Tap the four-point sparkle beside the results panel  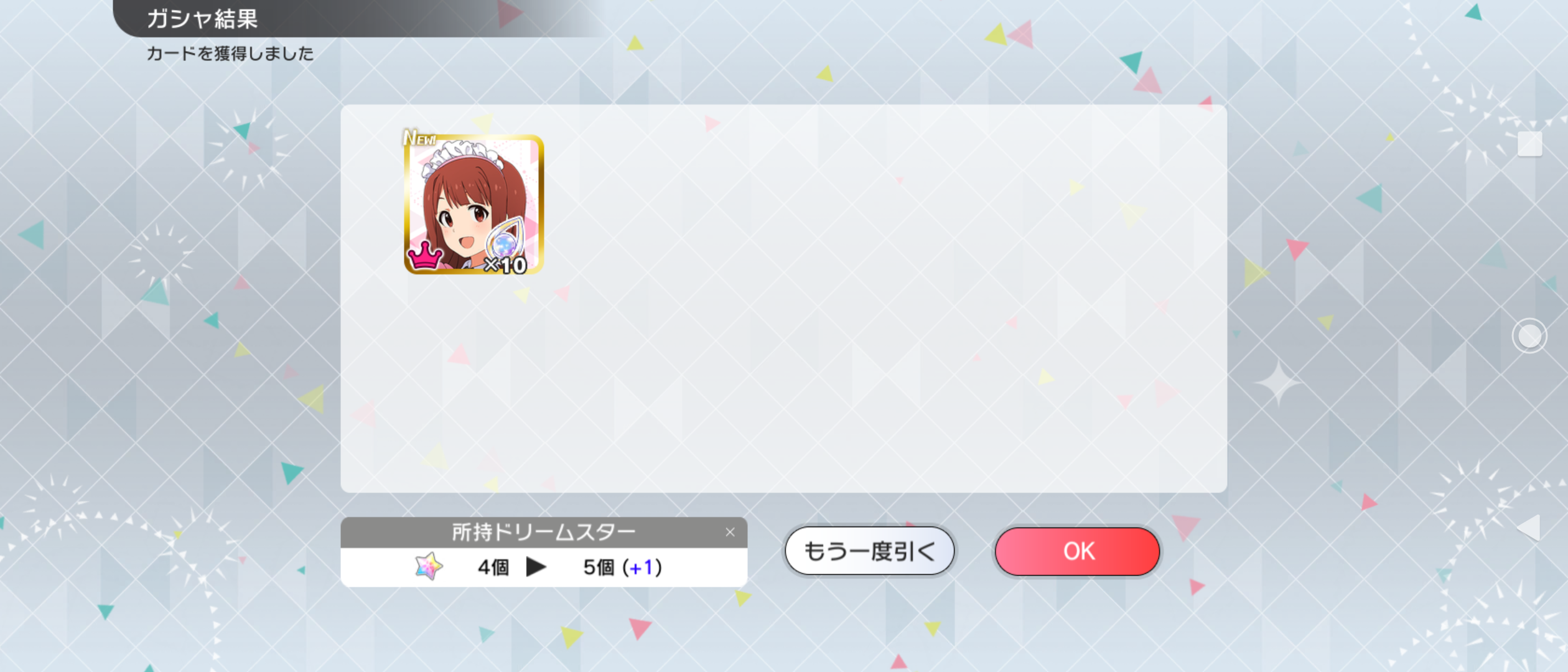click(1277, 382)
